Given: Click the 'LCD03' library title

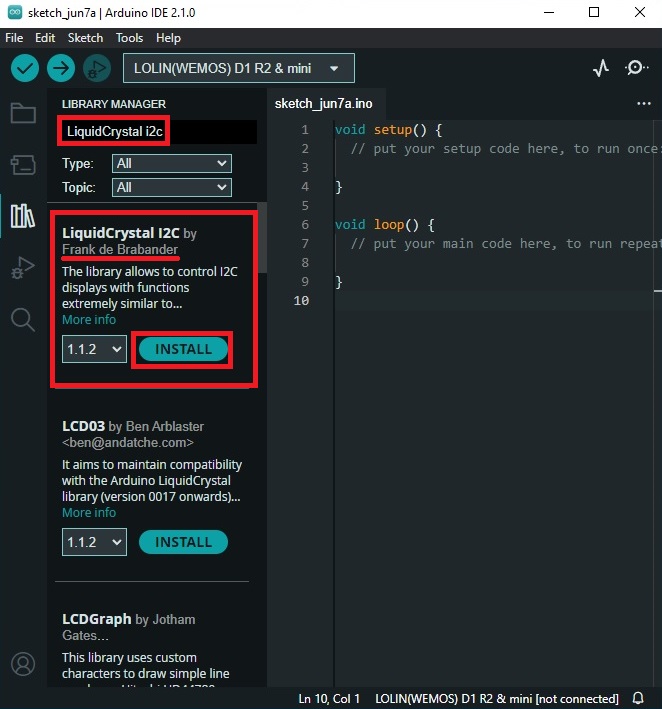Looking at the screenshot, I should (x=83, y=426).
